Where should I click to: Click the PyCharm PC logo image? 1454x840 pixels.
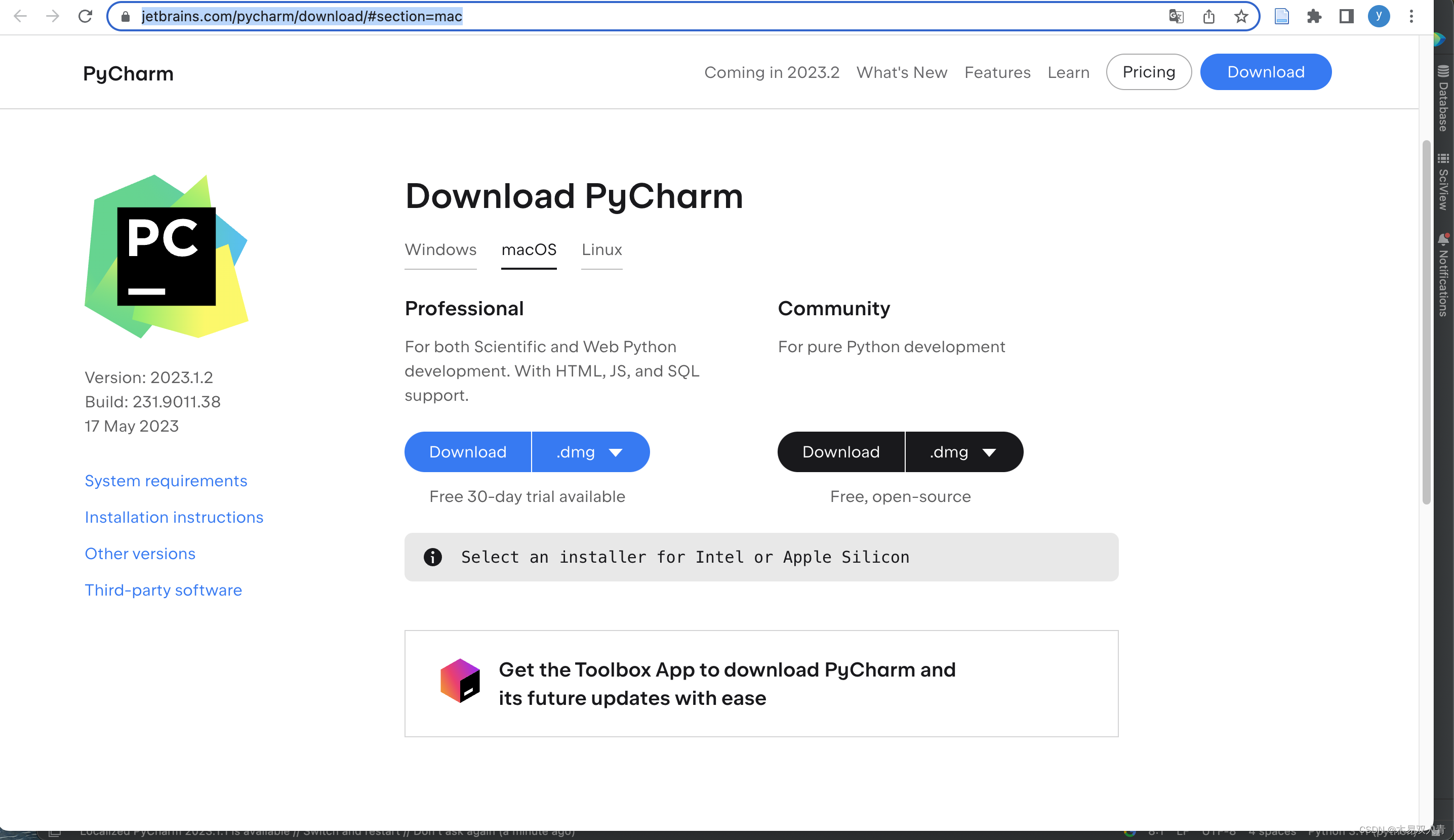click(166, 256)
